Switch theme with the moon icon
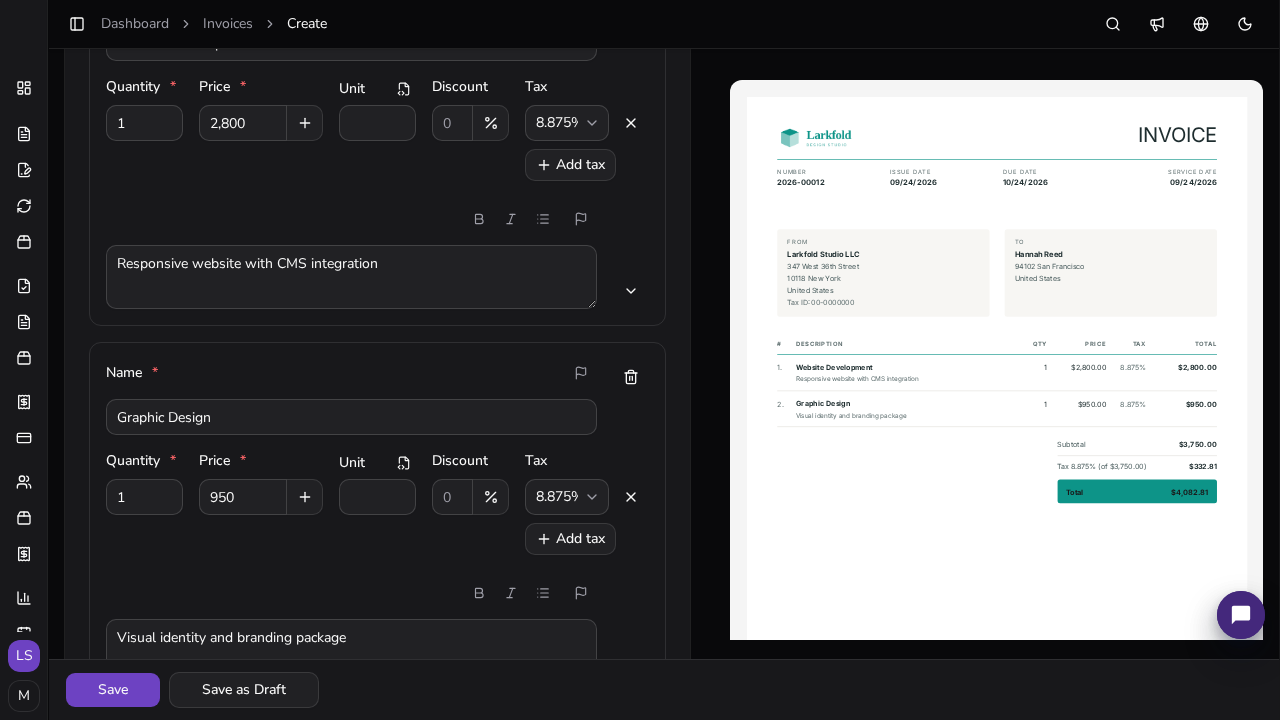 click(x=1245, y=24)
